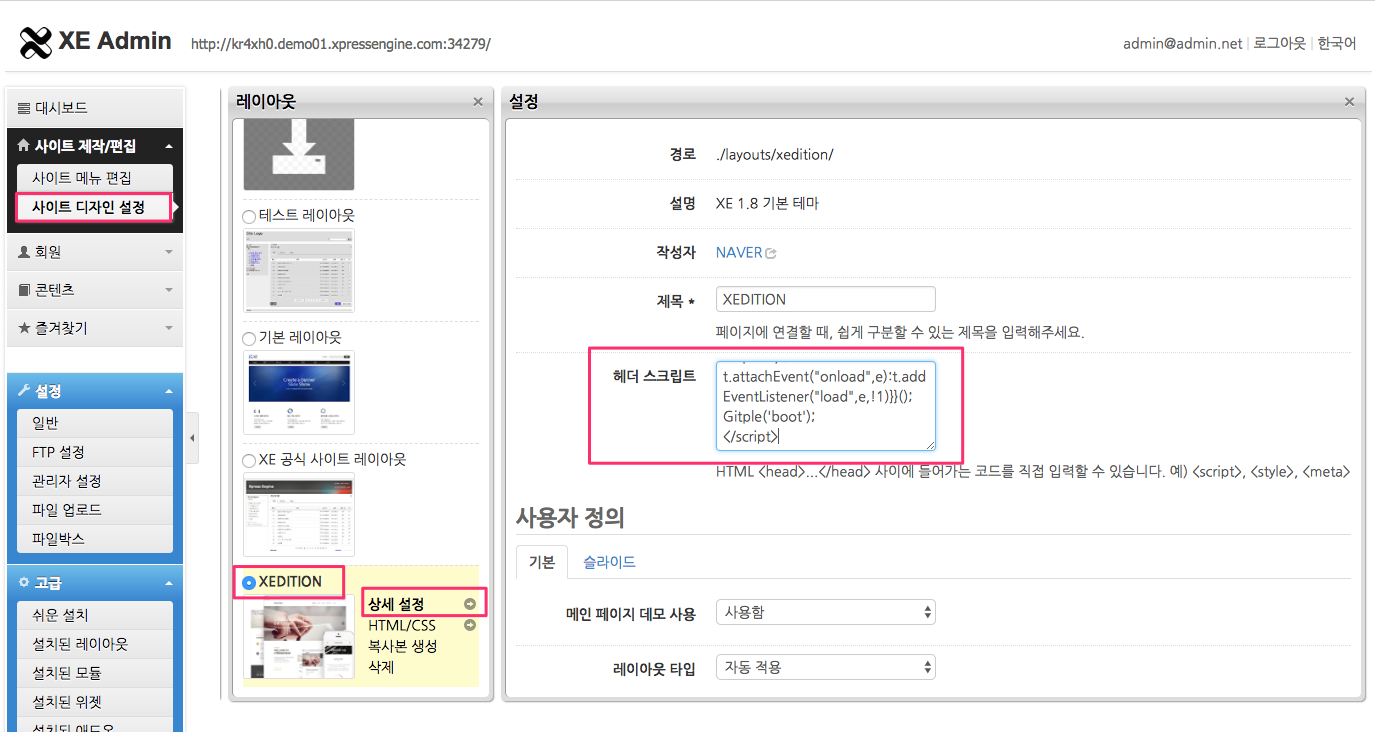Close the 레이아웃 panel
The image size is (1375, 732).
tap(478, 102)
